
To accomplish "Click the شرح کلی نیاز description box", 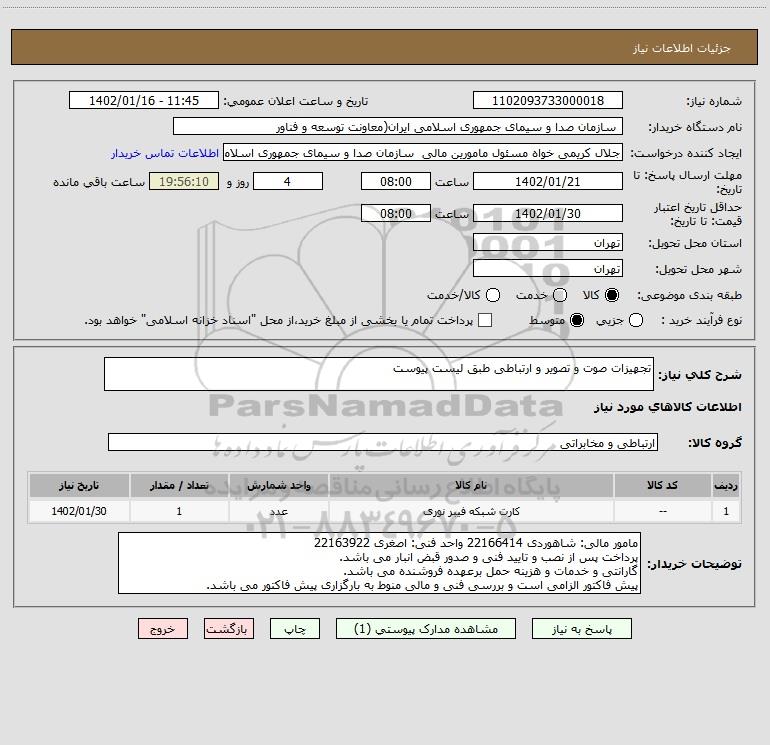I will coord(379,374).
